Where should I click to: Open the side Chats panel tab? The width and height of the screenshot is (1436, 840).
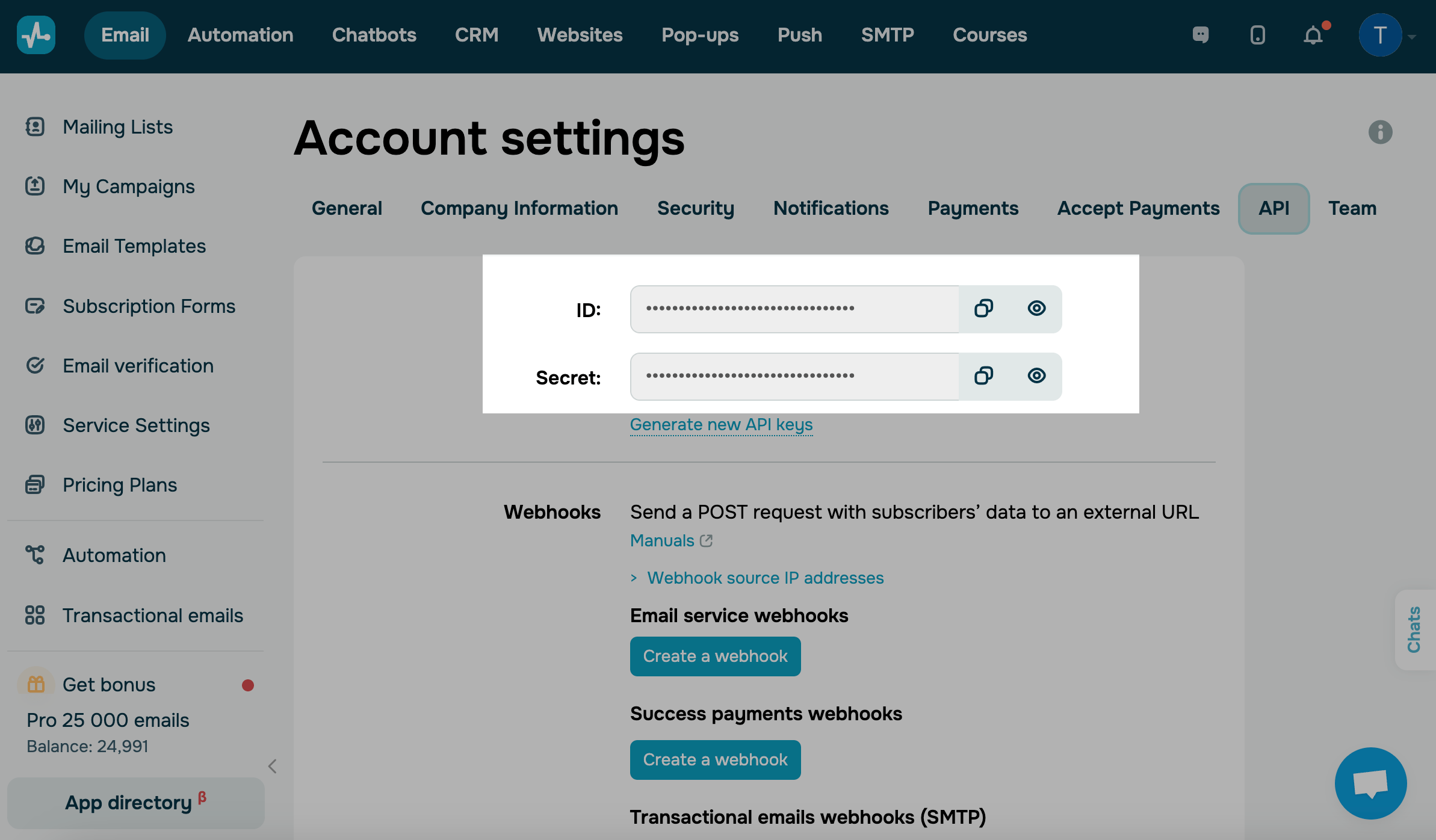coord(1414,629)
